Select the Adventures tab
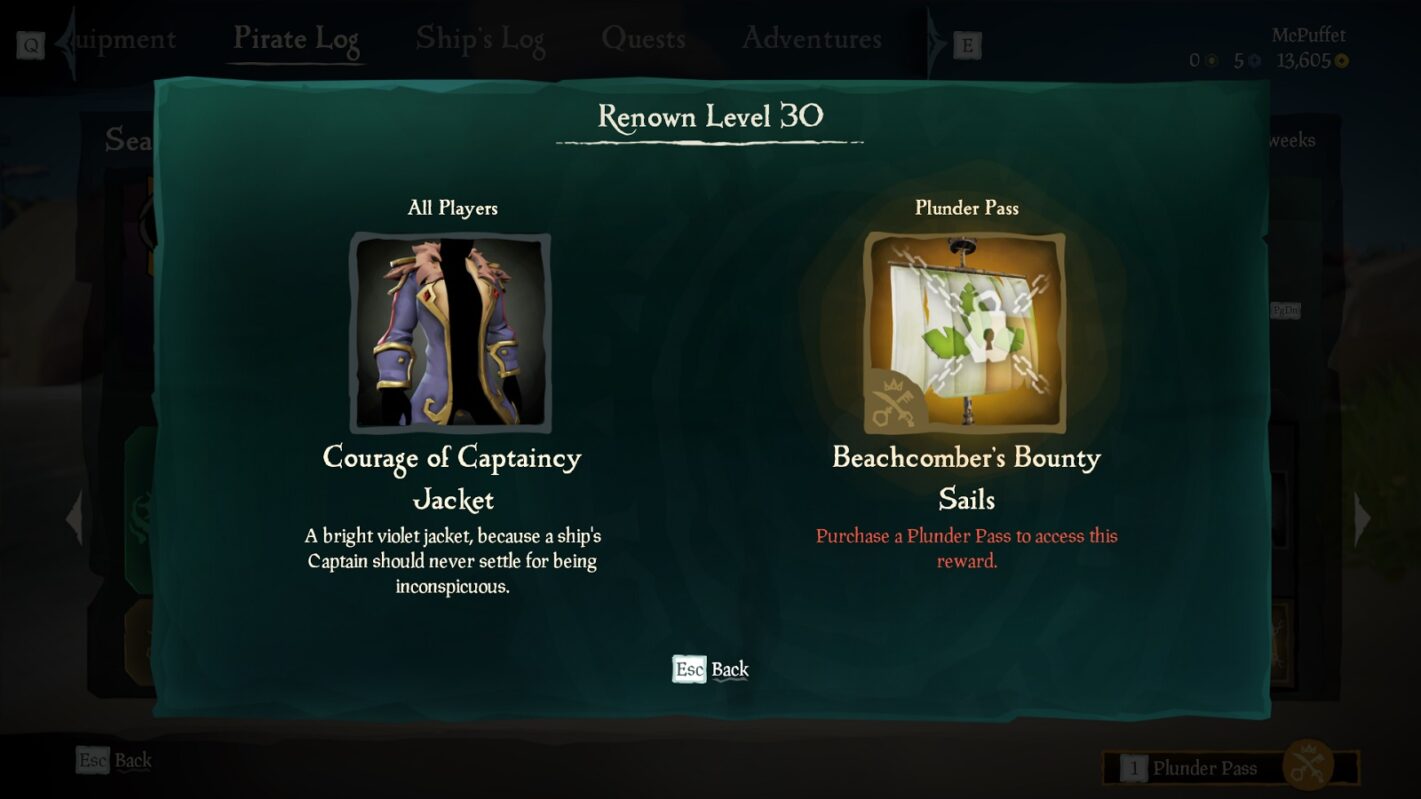Screen dimensions: 1421x799 point(812,39)
